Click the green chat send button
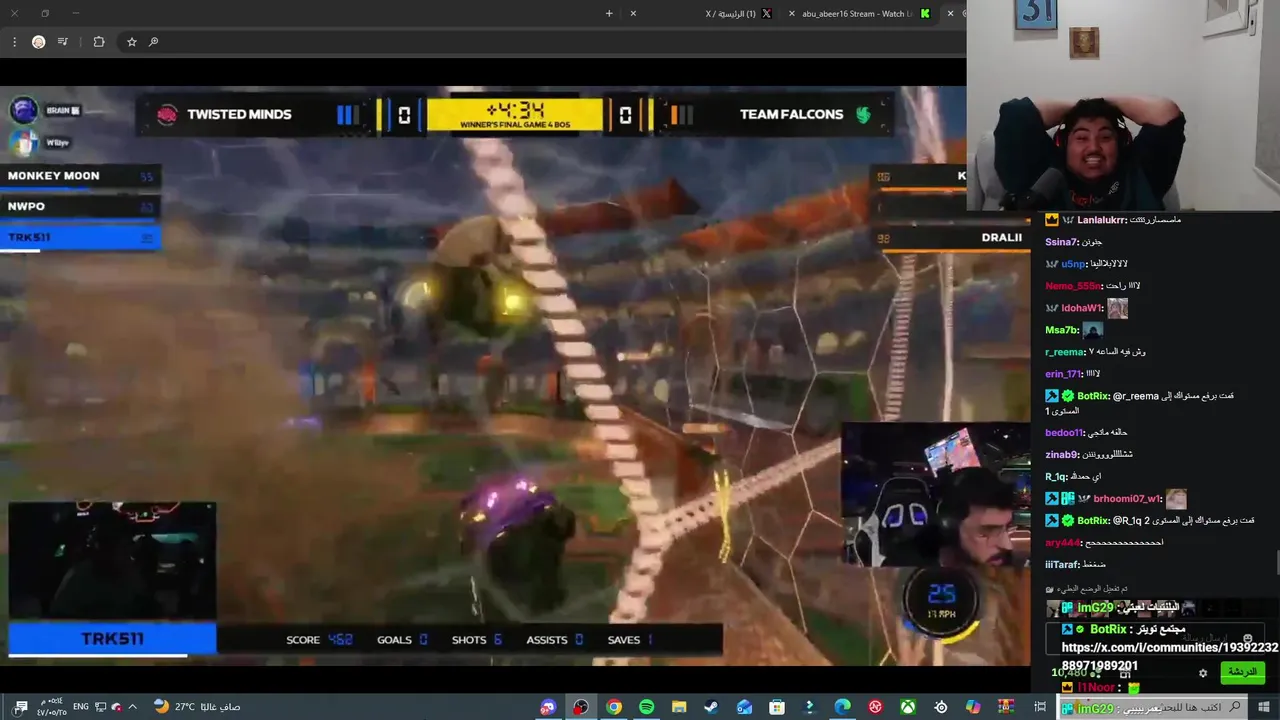 coord(1242,672)
